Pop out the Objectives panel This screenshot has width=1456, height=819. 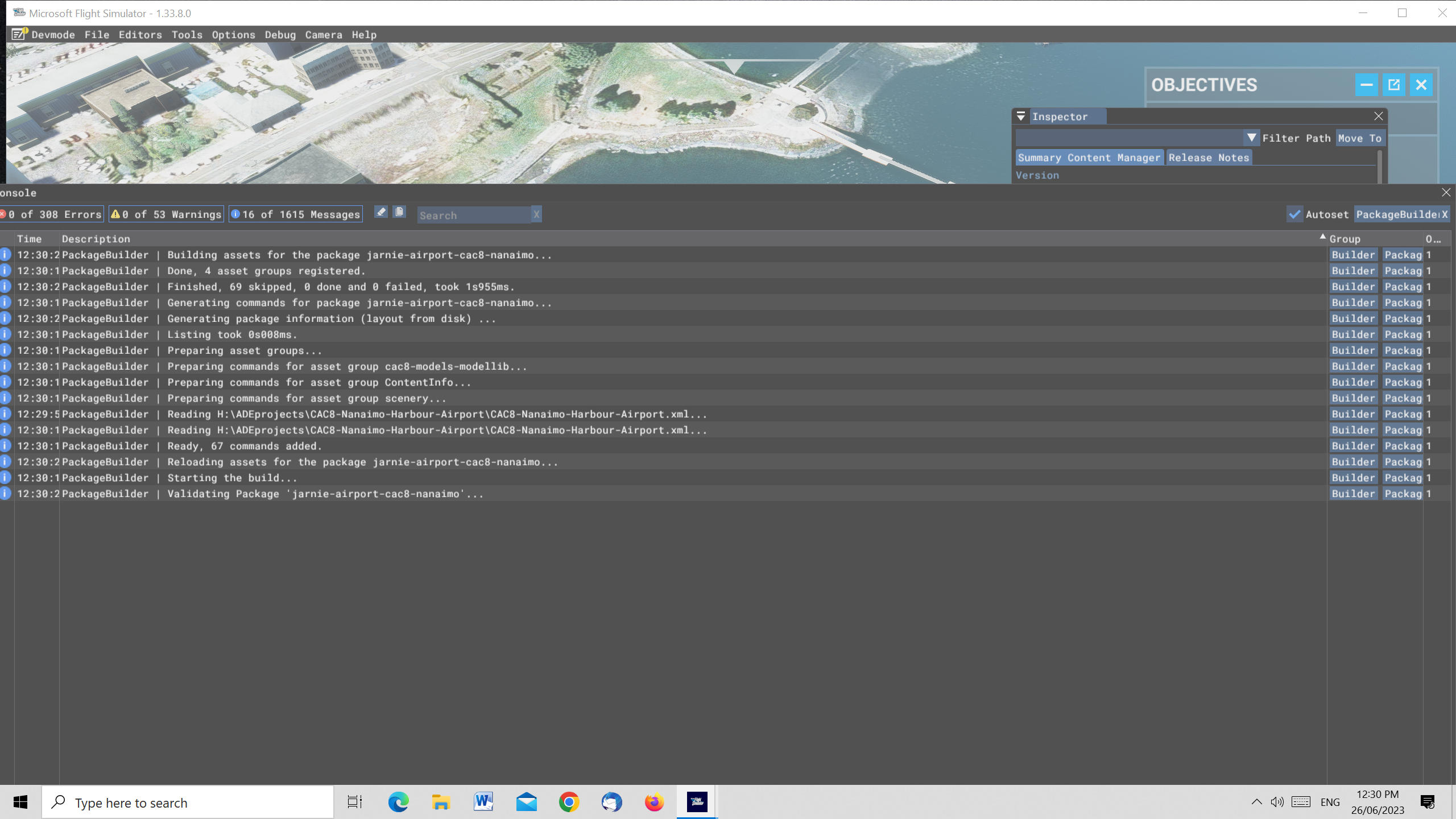coord(1394,84)
